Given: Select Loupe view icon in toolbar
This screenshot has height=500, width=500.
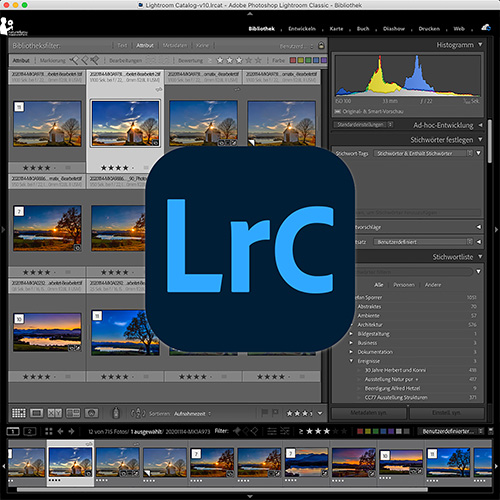Looking at the screenshot, I should (x=36, y=413).
